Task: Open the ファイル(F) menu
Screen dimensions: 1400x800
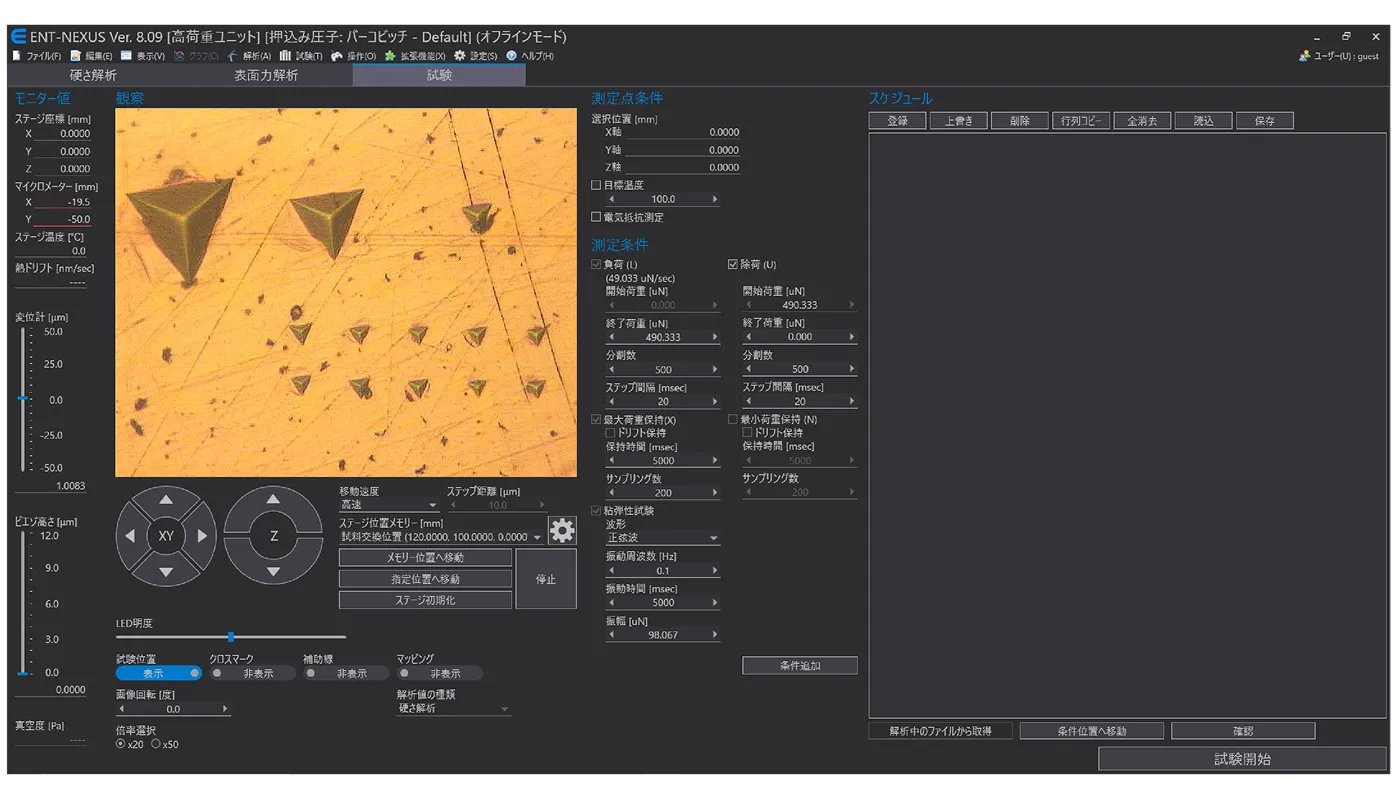Action: click(37, 56)
